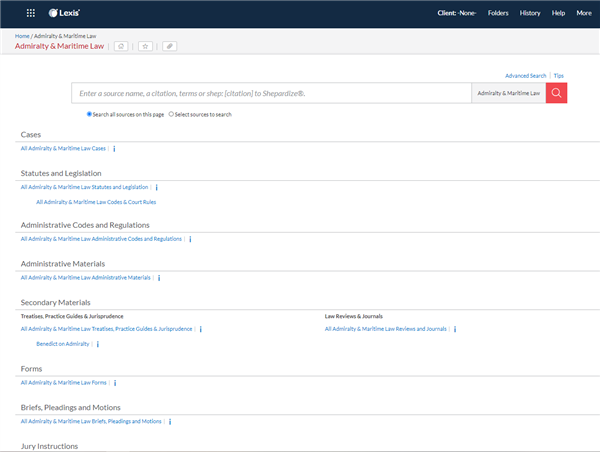
Task: Open All Admiralty & Maritime Law Forms link
Action: click(x=64, y=383)
